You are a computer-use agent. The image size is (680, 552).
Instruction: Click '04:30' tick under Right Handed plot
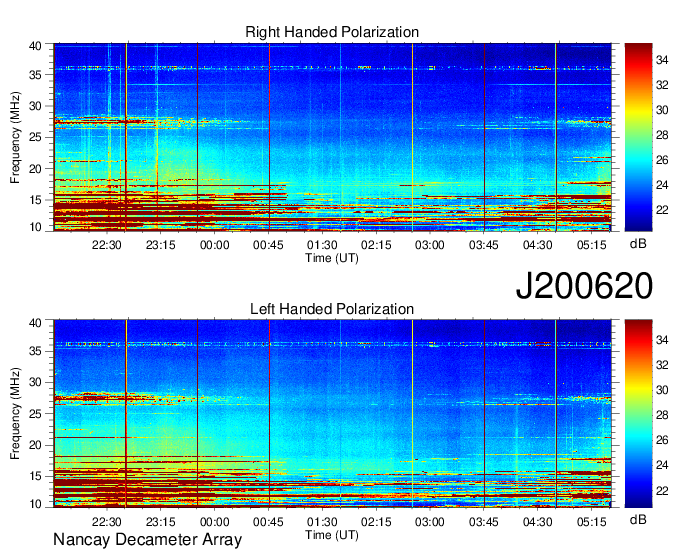click(x=538, y=245)
